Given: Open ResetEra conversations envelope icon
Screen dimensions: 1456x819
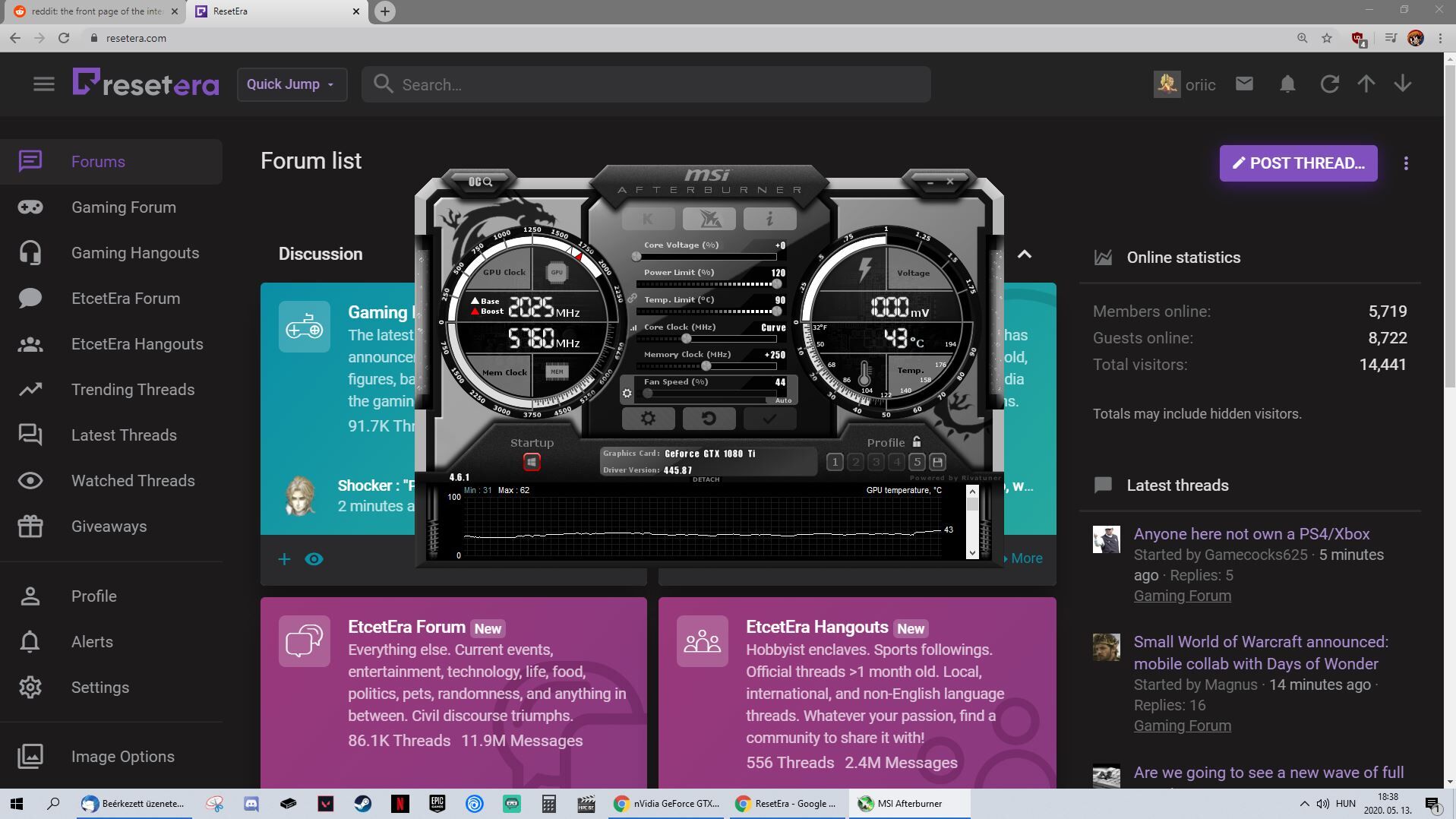Looking at the screenshot, I should [x=1244, y=84].
